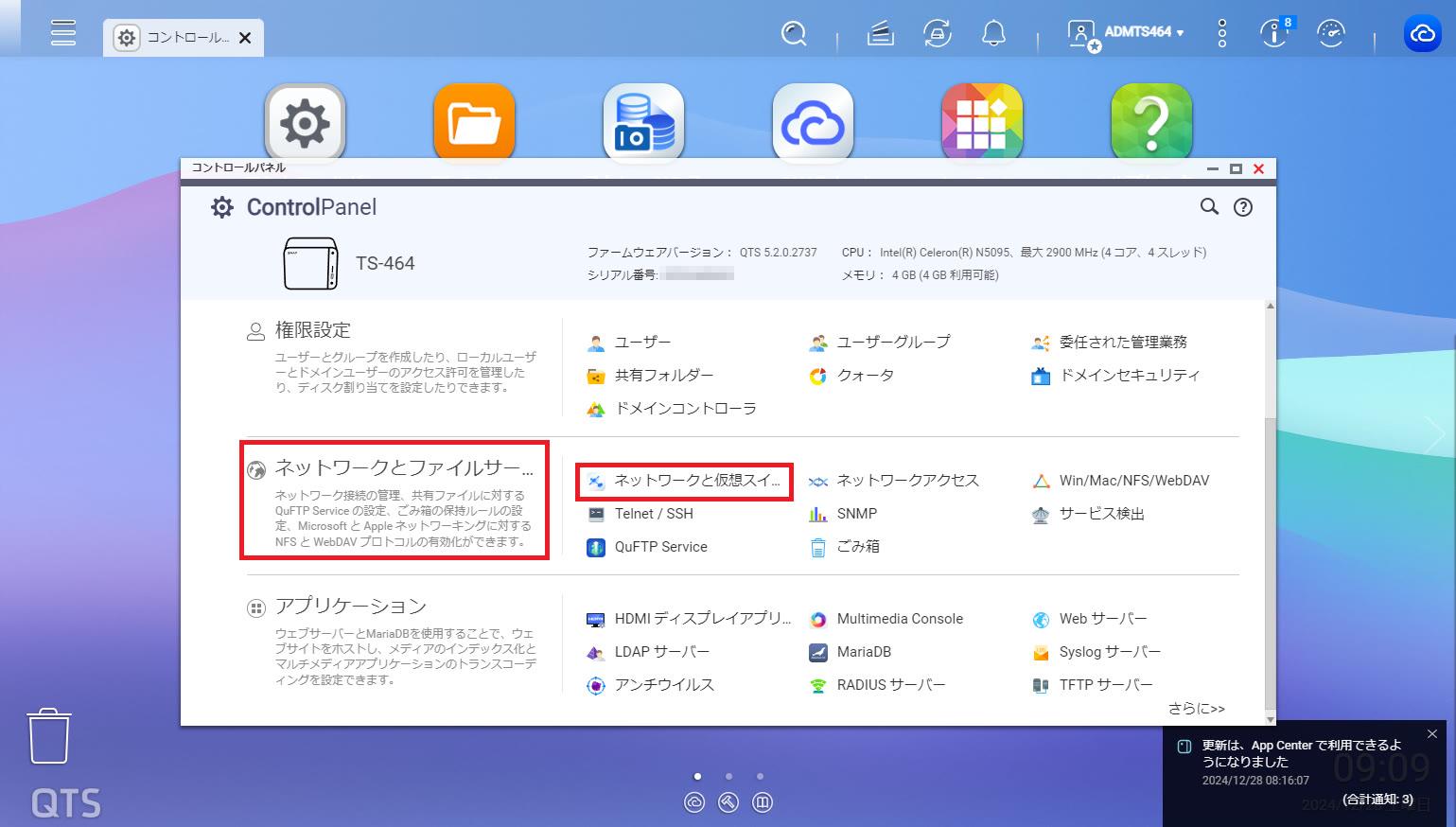Open the desktop search magnifier in top bar
1456x827 pixels.
[794, 34]
